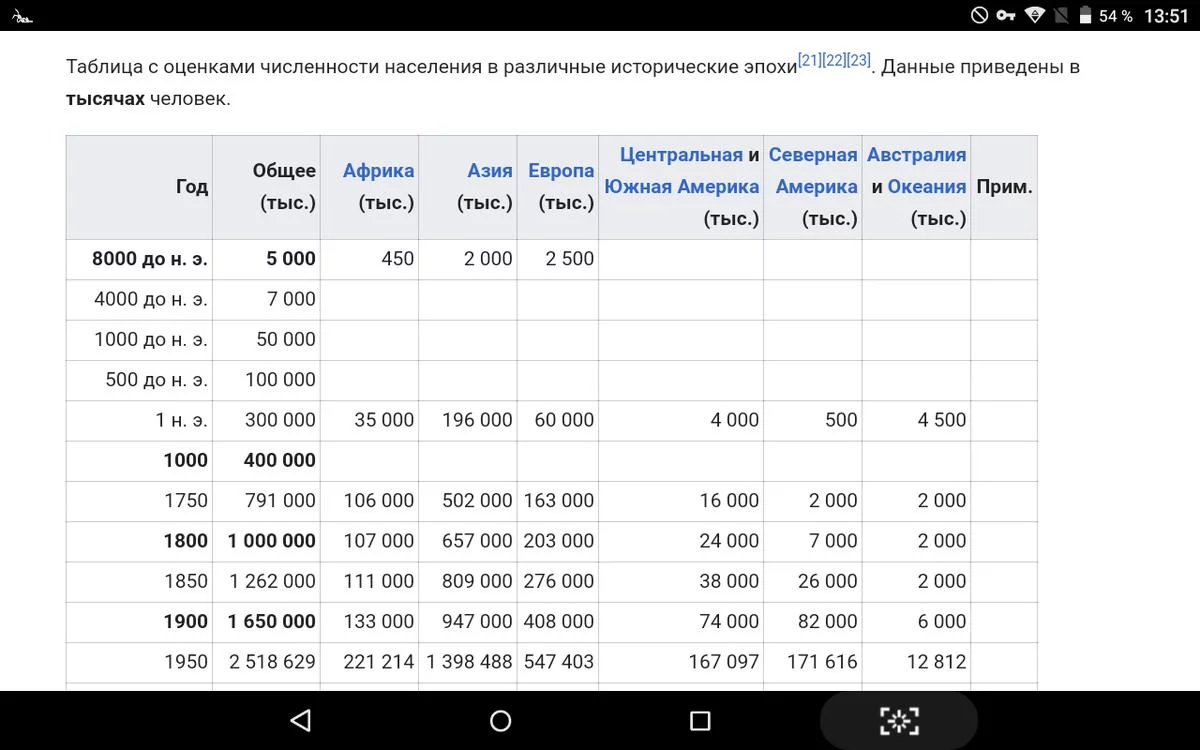1200x750 pixels.
Task: Select Asia cell 1 398 488
Action: [470, 662]
